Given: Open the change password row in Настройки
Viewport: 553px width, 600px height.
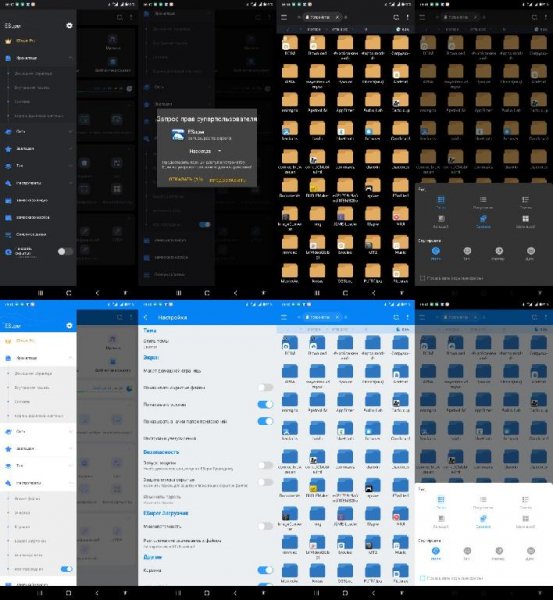Looking at the screenshot, I should 207,499.
